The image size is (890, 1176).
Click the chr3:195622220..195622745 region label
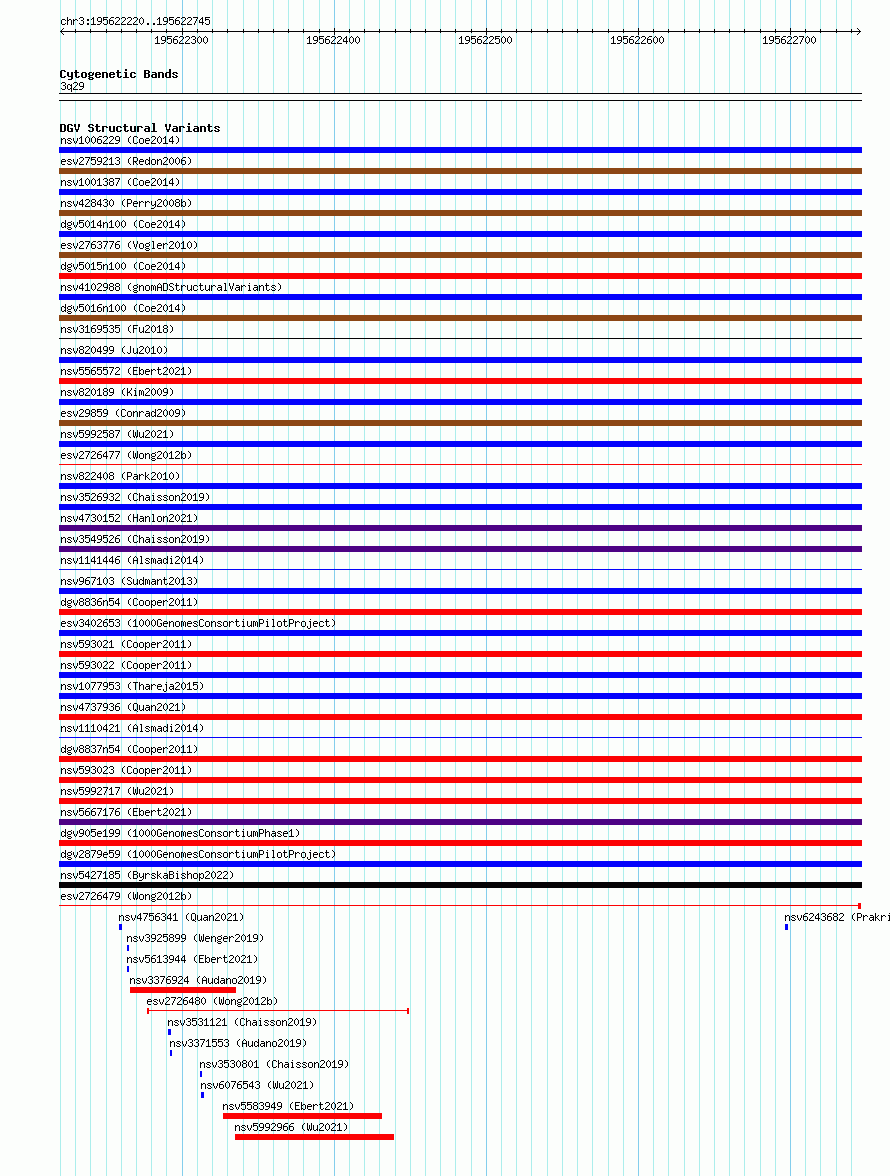135,21
